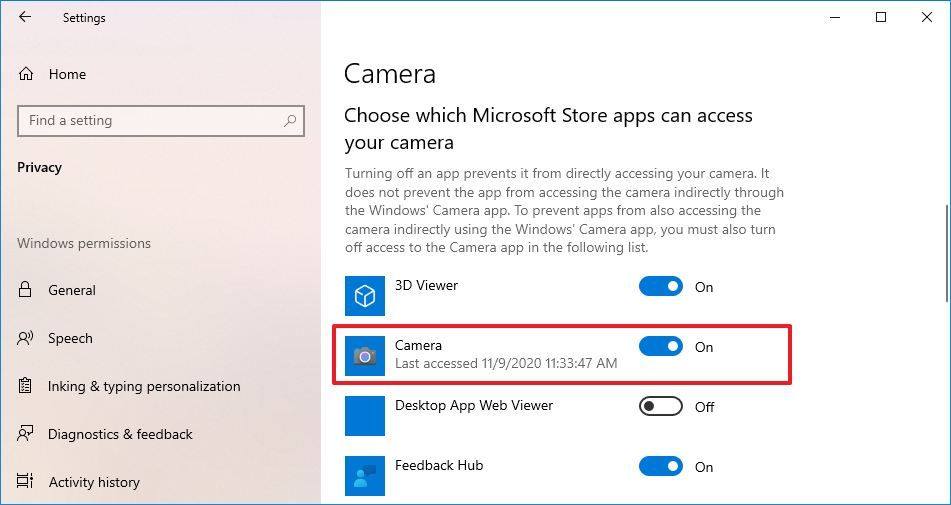Click the back arrow in Settings

click(x=25, y=17)
